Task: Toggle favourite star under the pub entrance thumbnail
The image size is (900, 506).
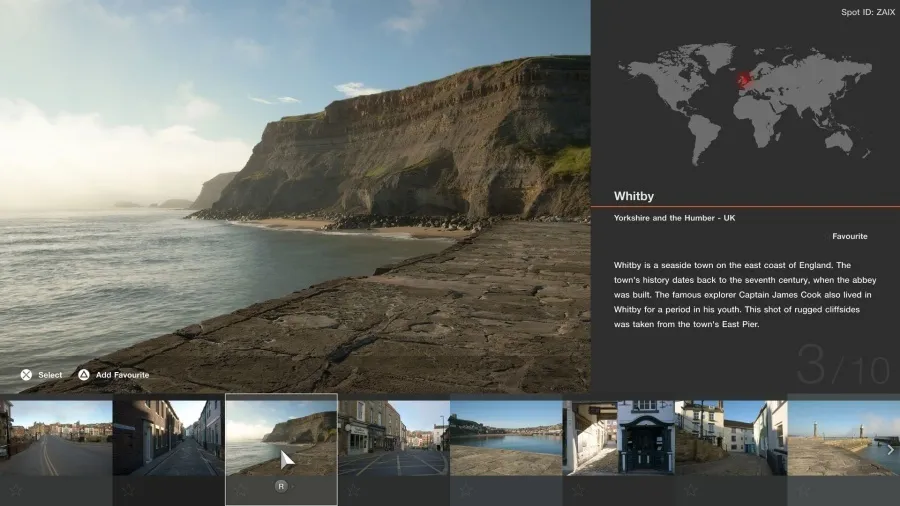Action: [x=578, y=490]
